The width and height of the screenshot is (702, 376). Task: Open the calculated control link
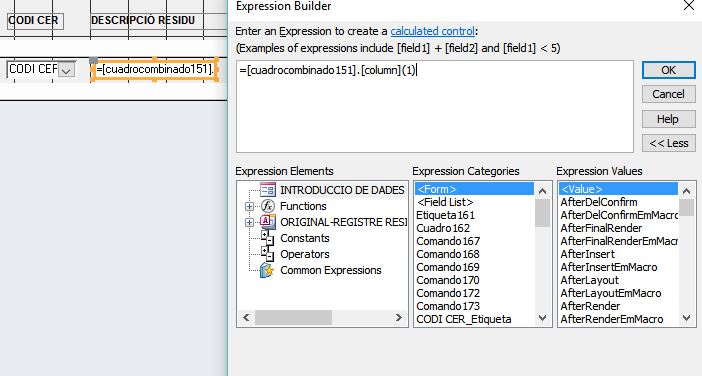coord(432,31)
